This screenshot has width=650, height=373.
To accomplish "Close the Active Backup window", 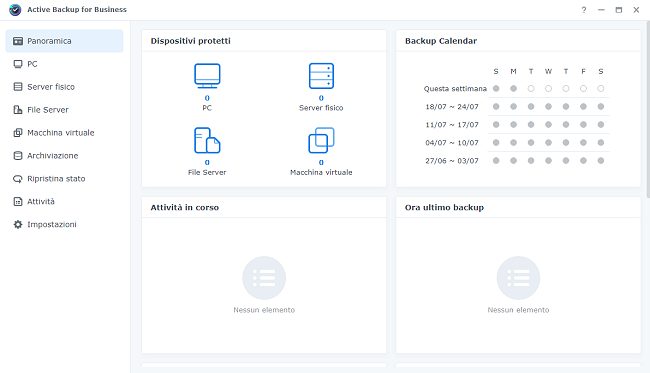I will pos(636,10).
